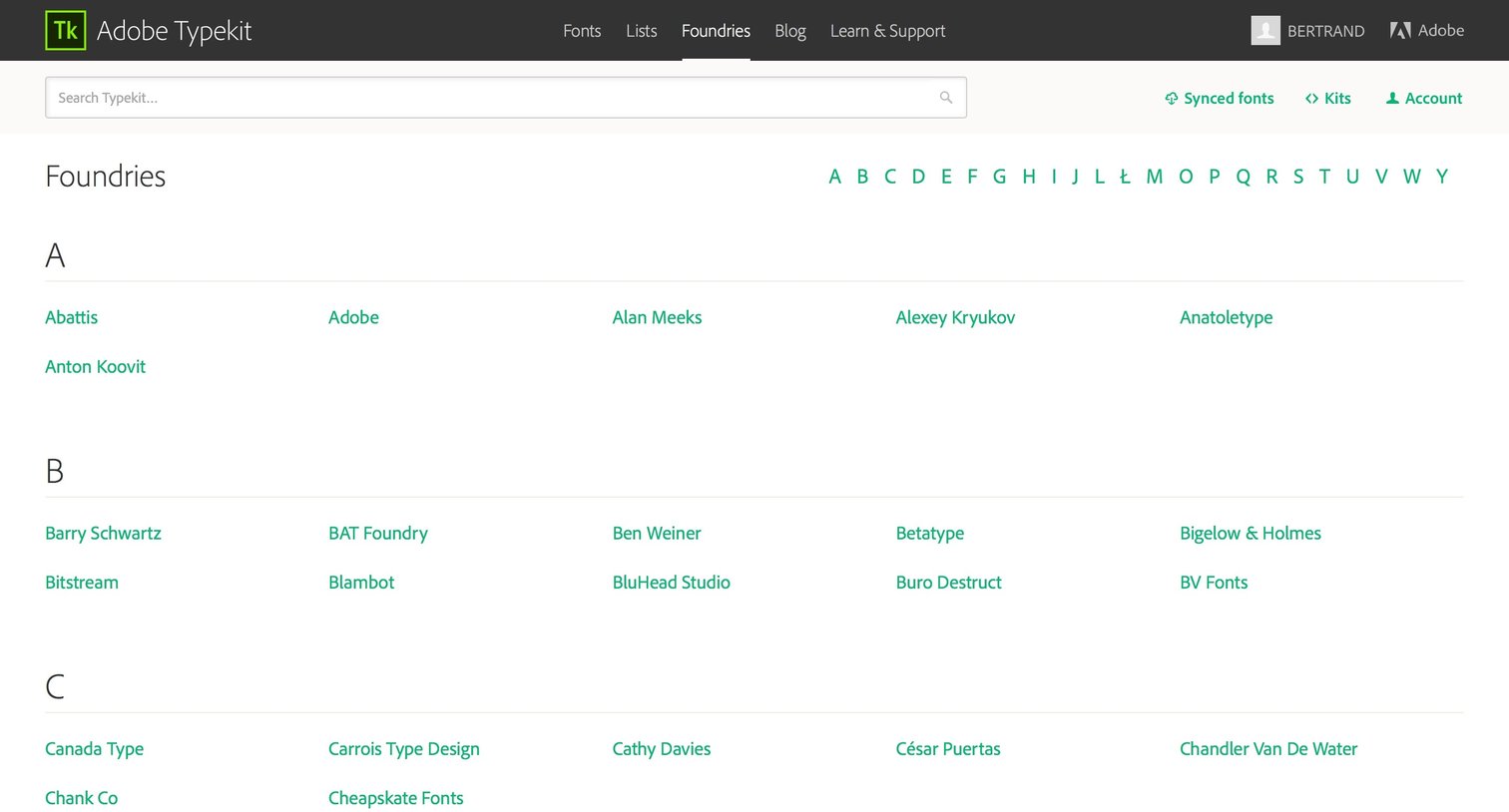The image size is (1509, 812).
Task: Jump to letter B in index
Action: coord(862,177)
